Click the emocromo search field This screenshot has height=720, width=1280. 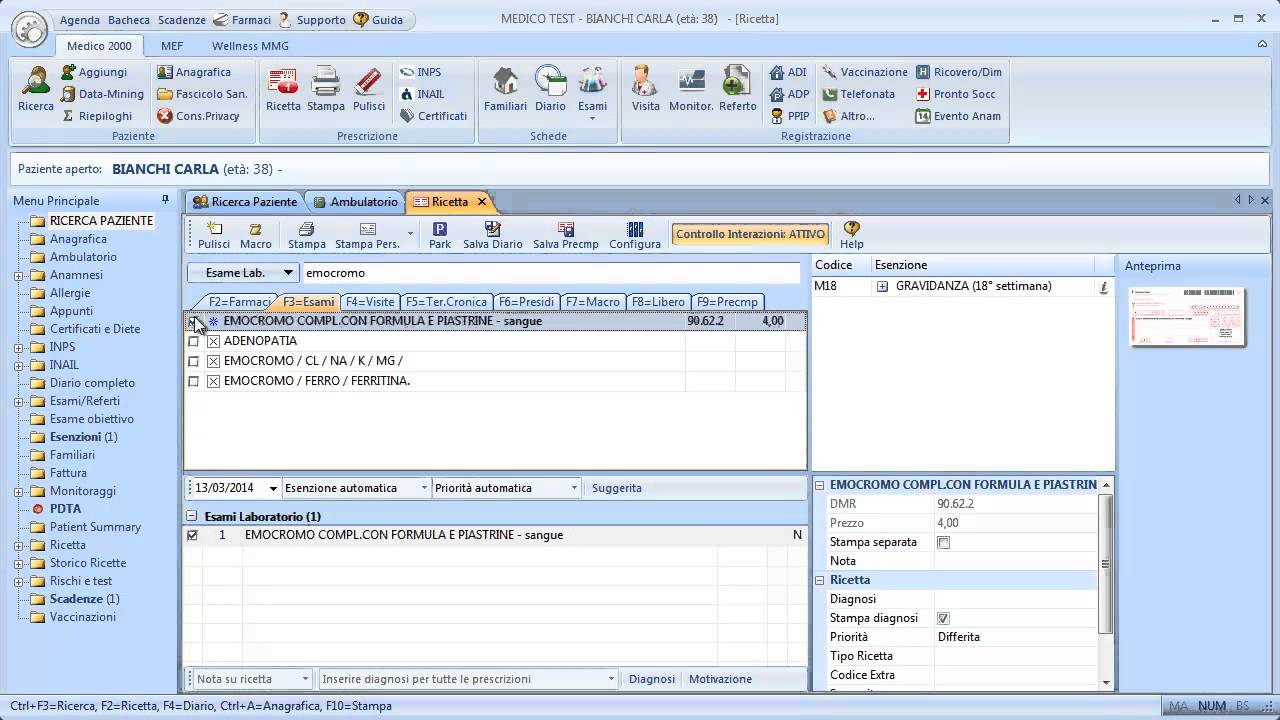point(551,273)
